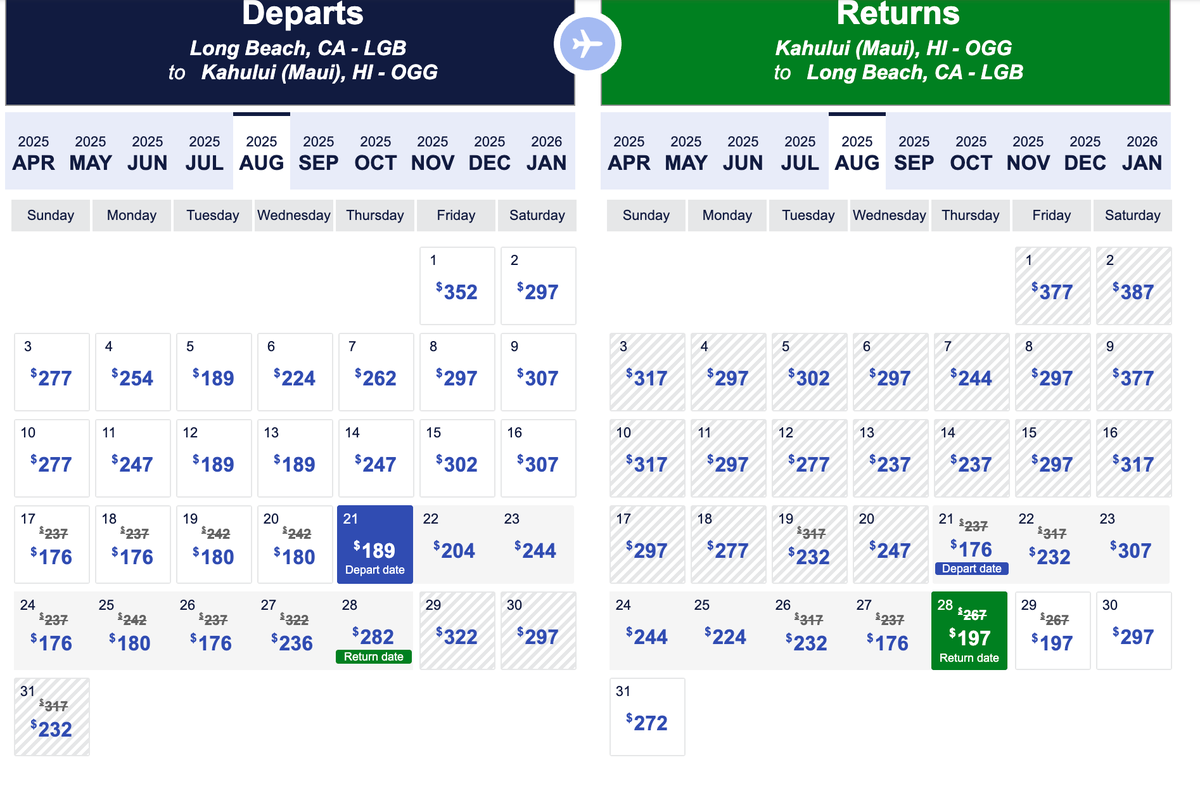Select SEP 2025 tab in Departs calendar
This screenshot has height=800, width=1200.
319,153
